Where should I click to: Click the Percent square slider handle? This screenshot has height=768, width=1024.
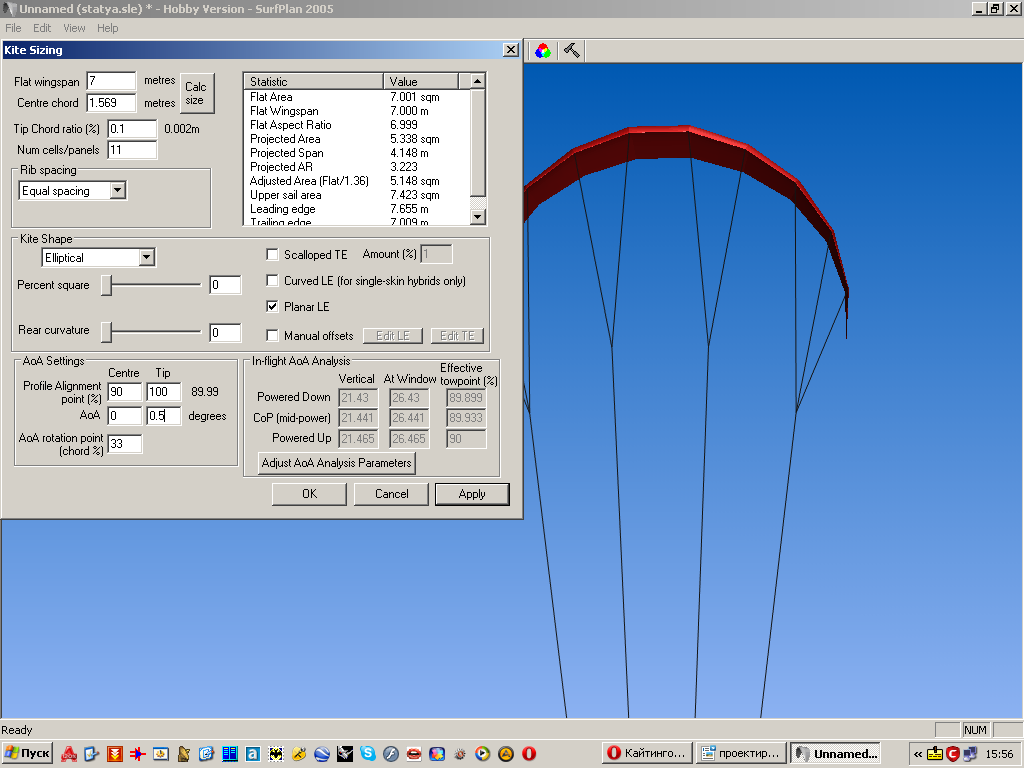[106, 286]
